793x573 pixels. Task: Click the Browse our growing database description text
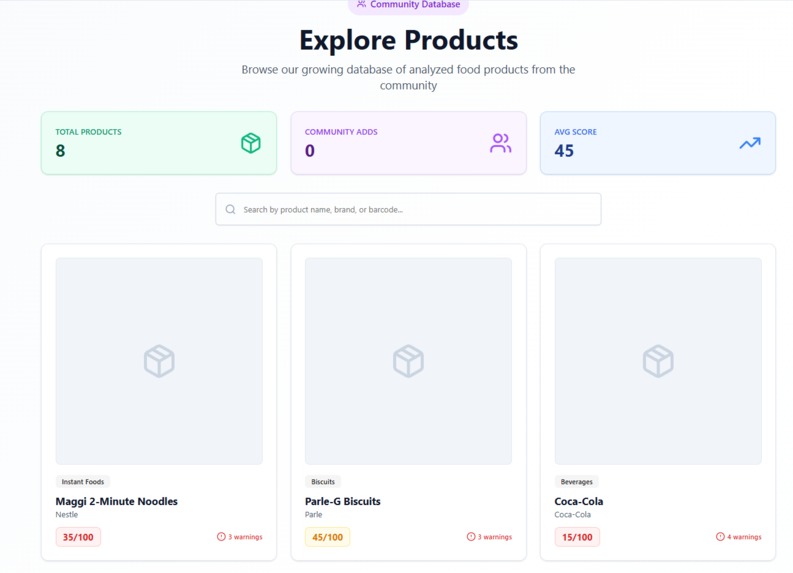coord(408,77)
